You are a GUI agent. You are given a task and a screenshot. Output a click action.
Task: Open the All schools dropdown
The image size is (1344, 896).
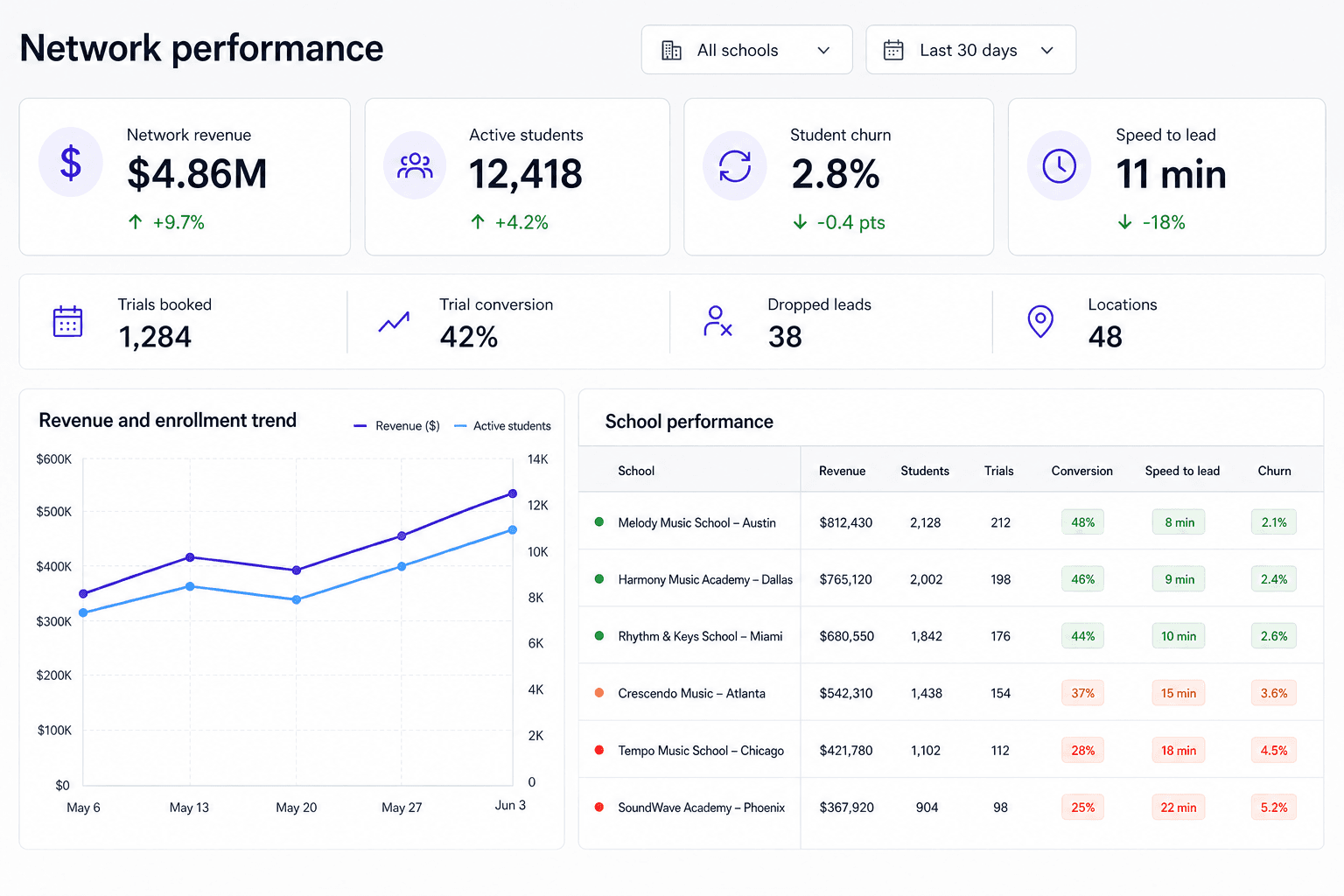pyautogui.click(x=747, y=50)
